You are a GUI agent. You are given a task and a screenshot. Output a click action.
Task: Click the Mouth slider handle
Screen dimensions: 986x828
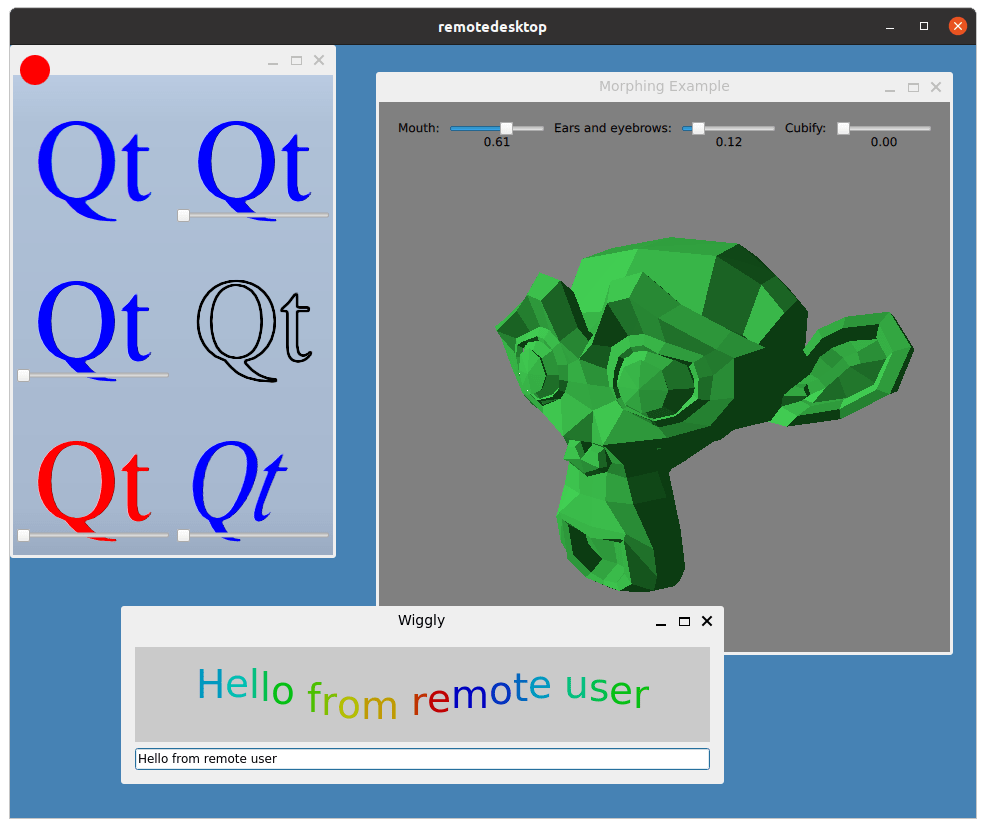point(506,128)
